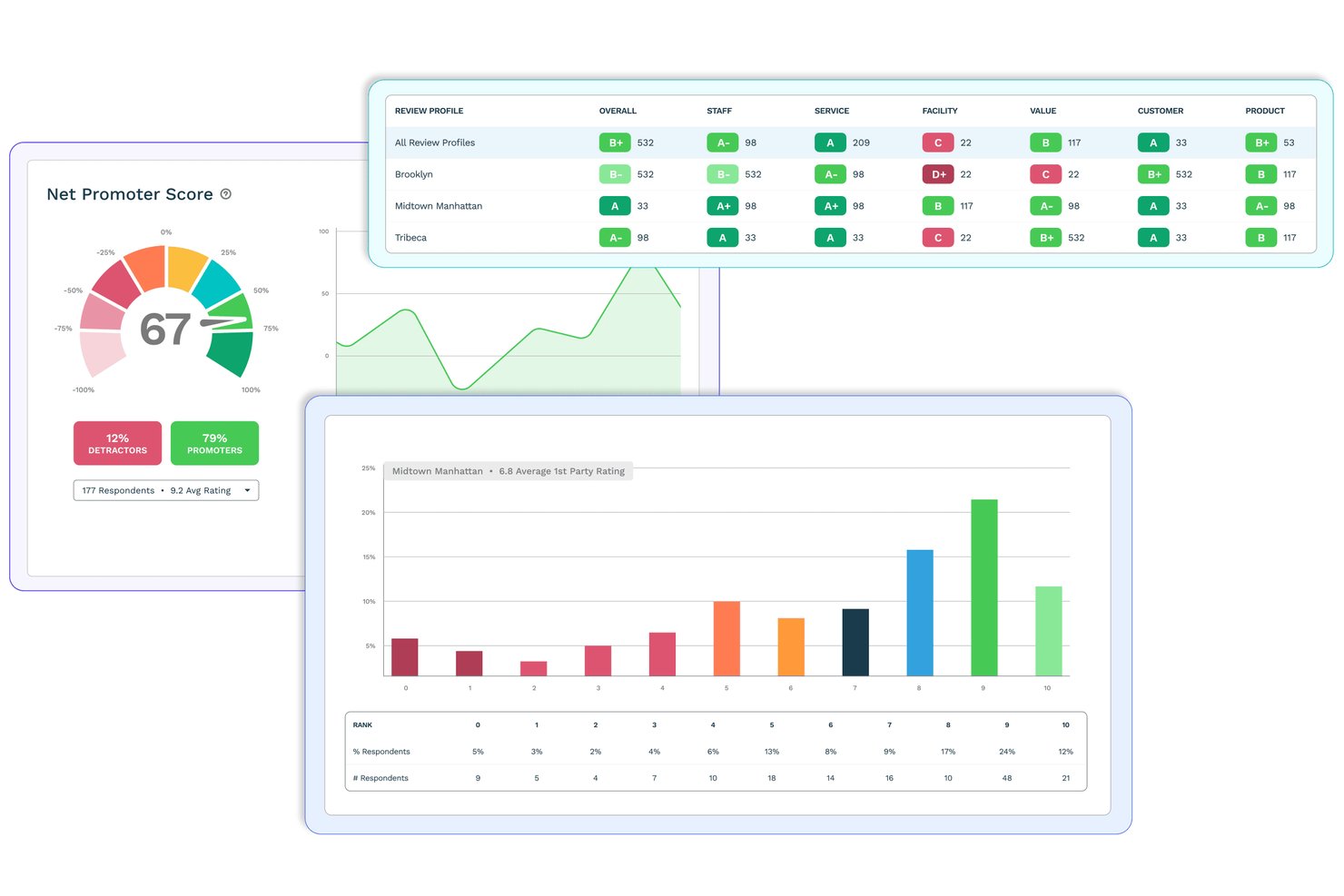Click the dark navy bar for rank 7
This screenshot has width=1344, height=896.
[855, 643]
